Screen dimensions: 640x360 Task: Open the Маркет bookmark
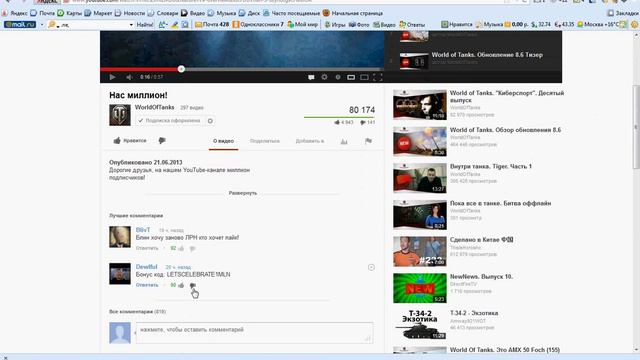click(98, 13)
